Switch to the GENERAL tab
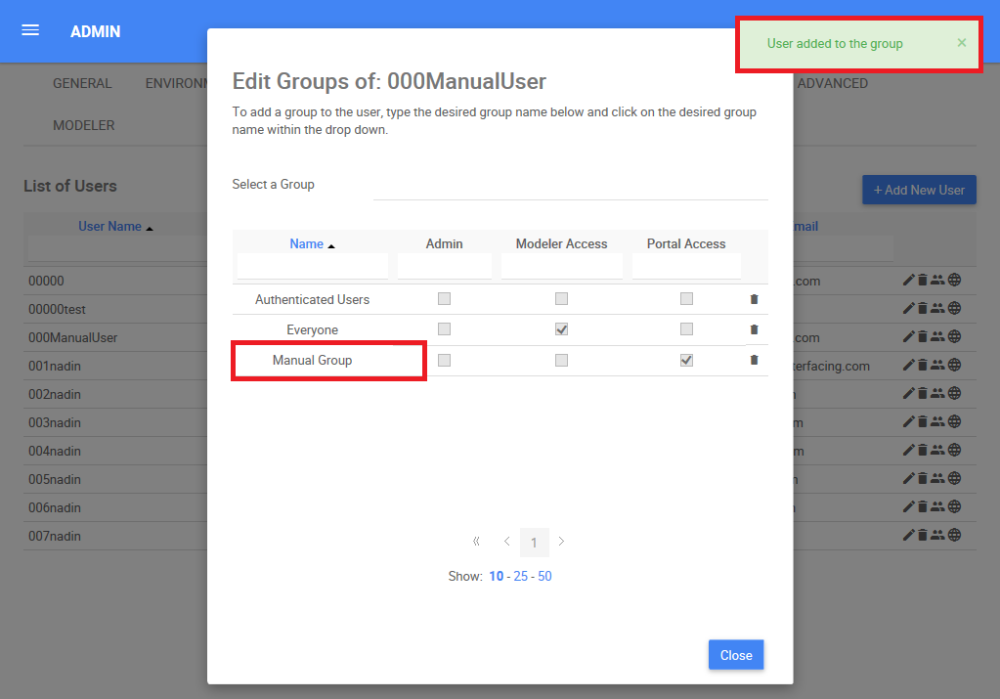 [x=82, y=84]
